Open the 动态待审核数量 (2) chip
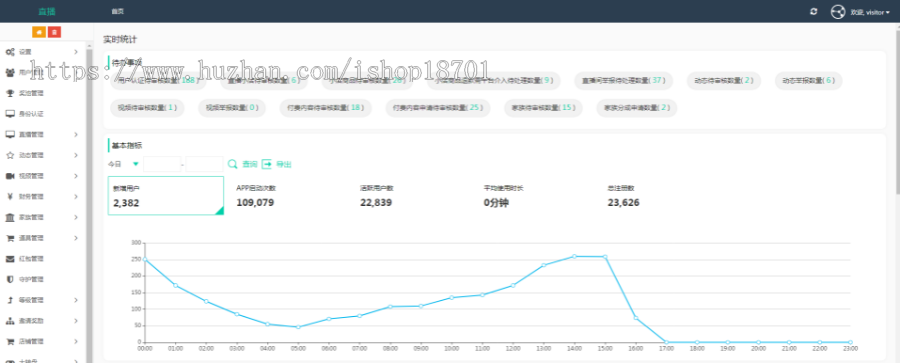This screenshot has height=363, width=900. click(x=724, y=80)
